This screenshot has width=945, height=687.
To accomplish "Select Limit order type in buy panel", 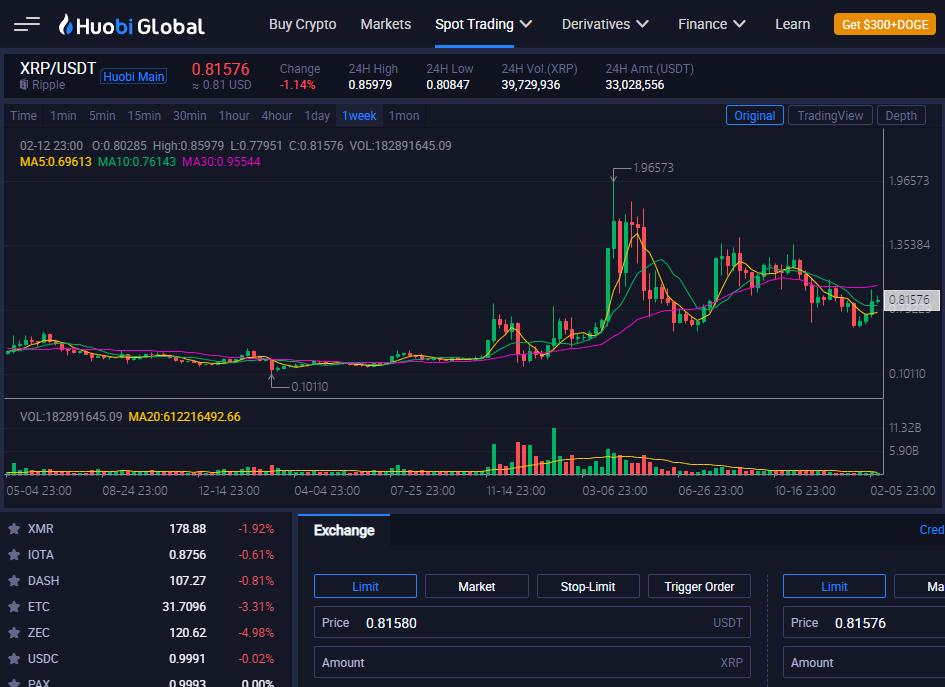I will [365, 586].
